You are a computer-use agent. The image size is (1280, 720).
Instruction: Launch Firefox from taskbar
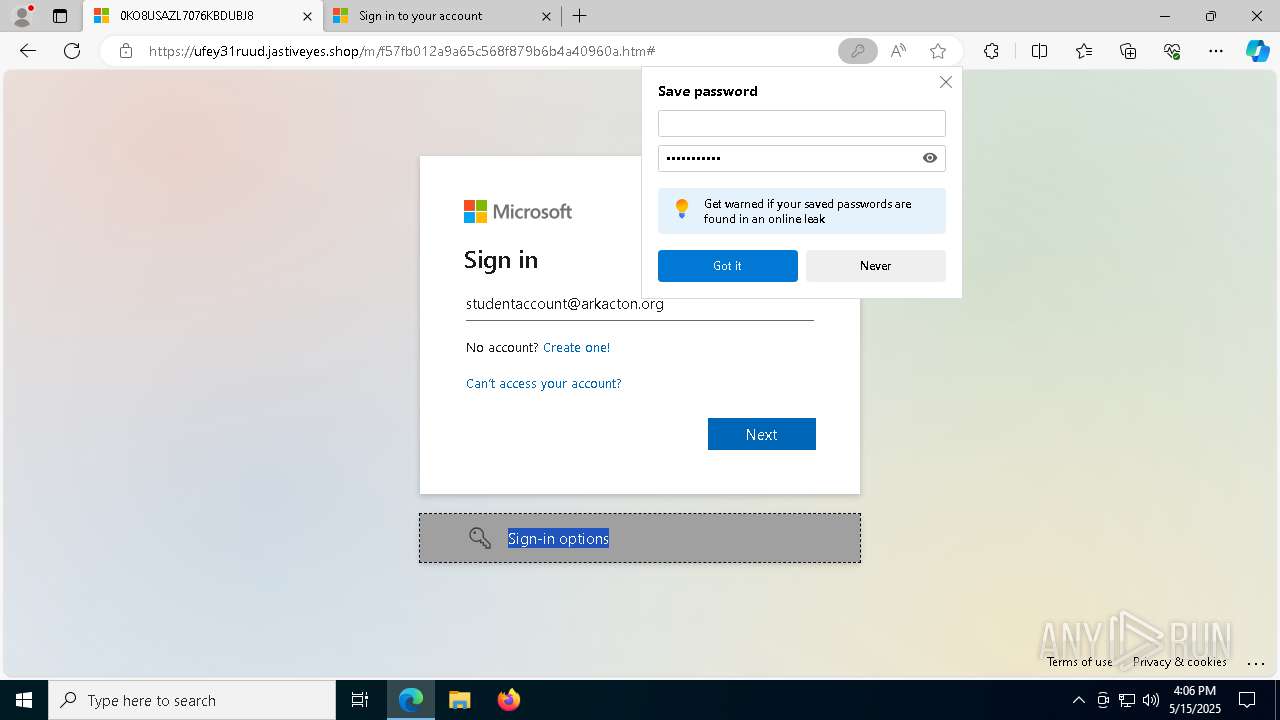click(x=509, y=700)
